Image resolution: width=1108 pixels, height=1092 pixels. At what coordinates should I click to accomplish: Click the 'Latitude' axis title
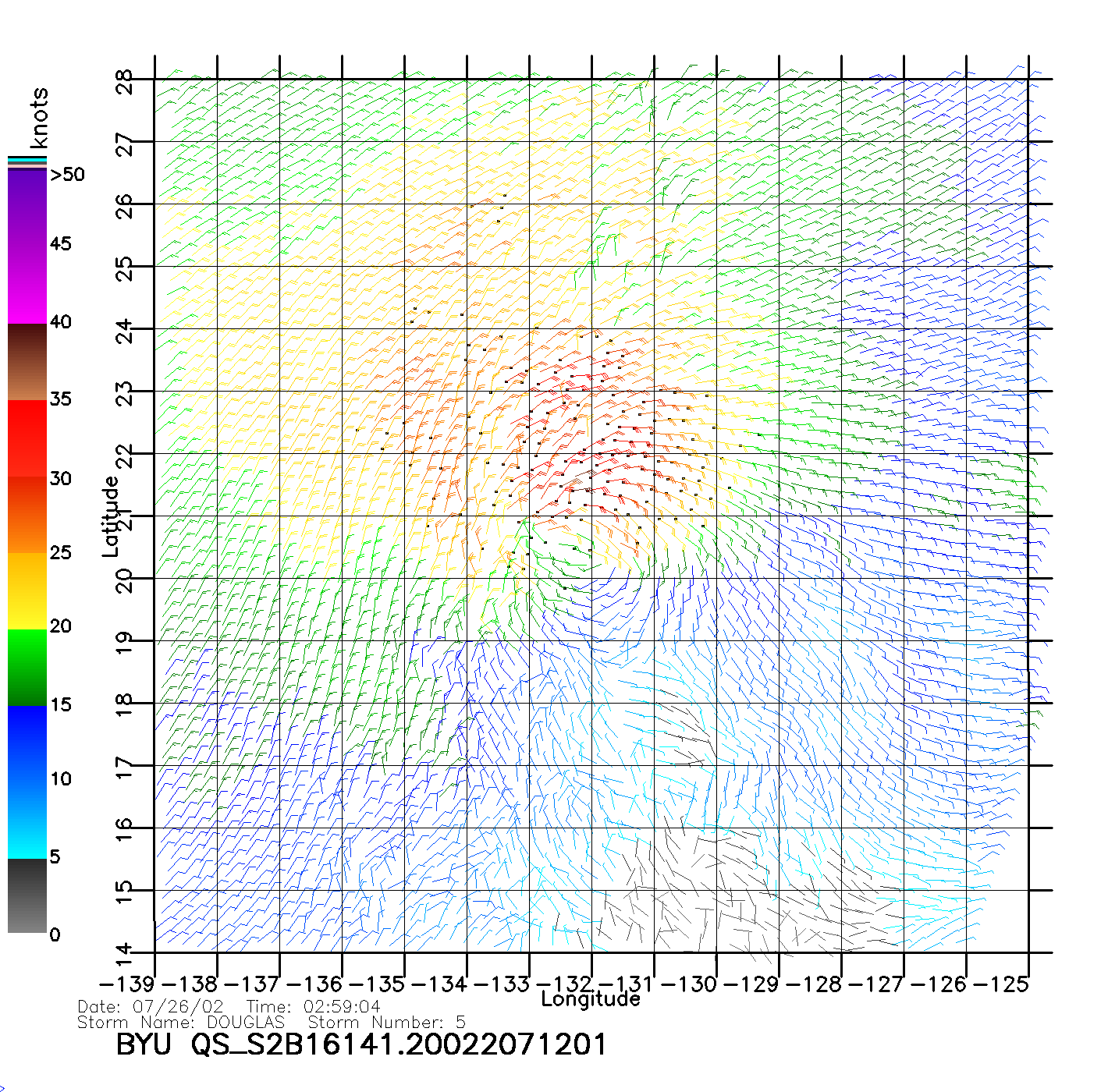tap(111, 516)
